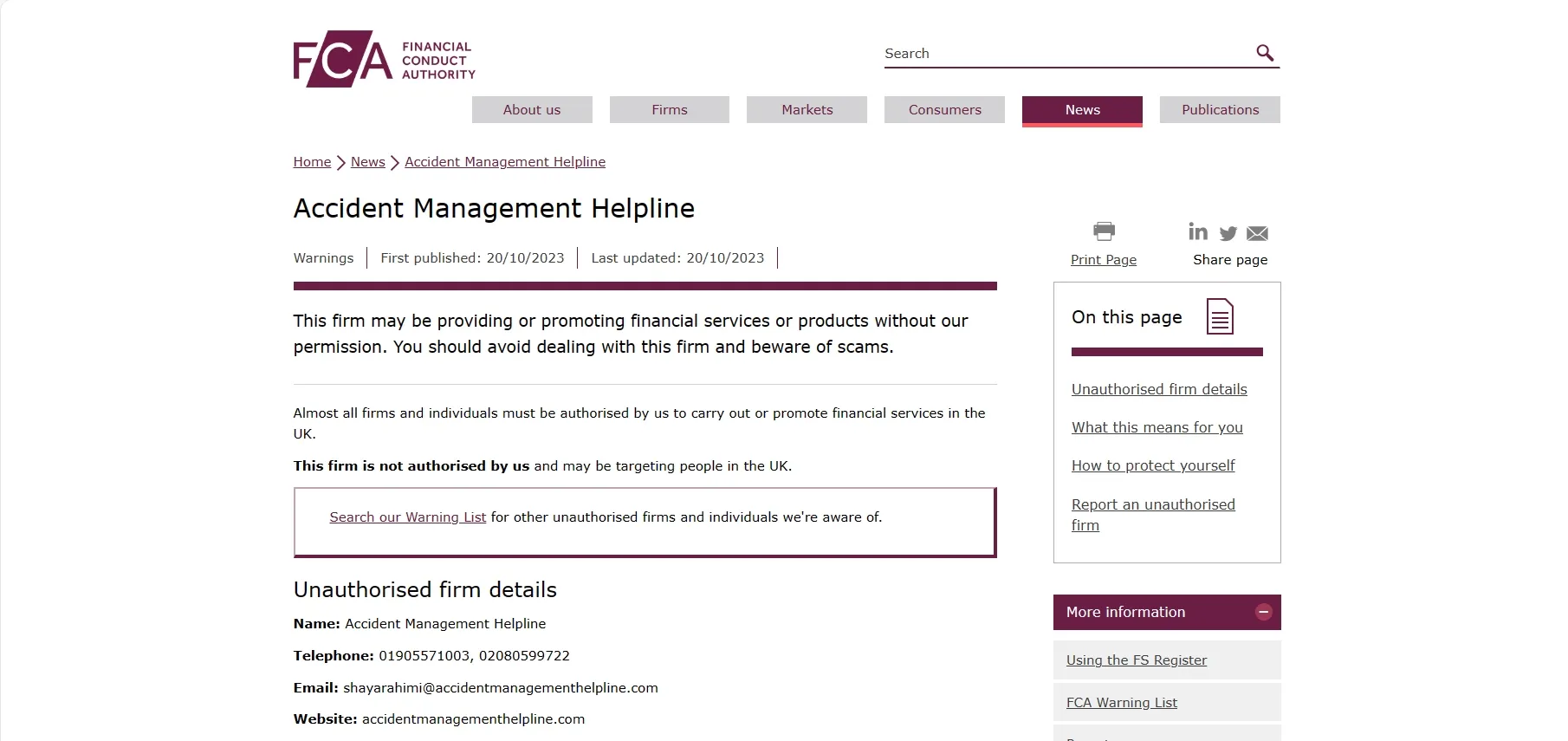Open the Consumers menu
The width and height of the screenshot is (1568, 741).
click(944, 110)
